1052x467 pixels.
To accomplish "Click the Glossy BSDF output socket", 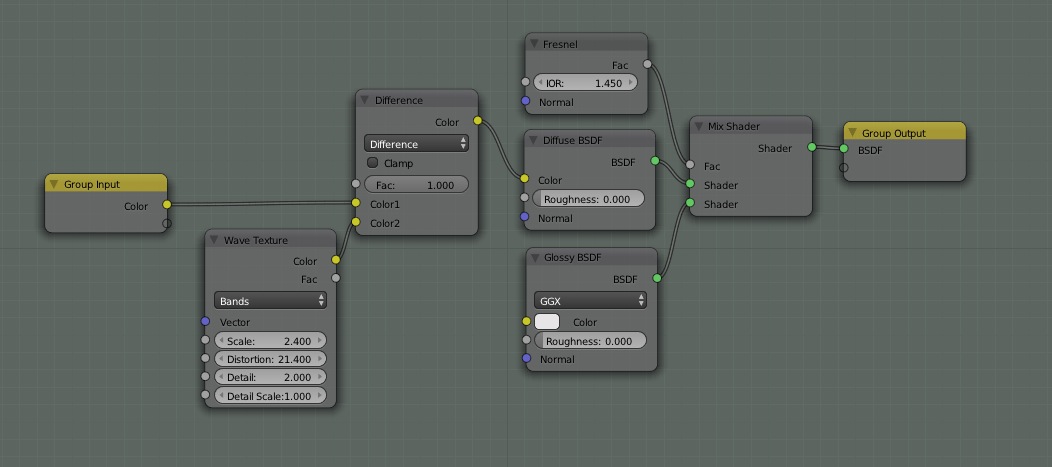I will (657, 278).
